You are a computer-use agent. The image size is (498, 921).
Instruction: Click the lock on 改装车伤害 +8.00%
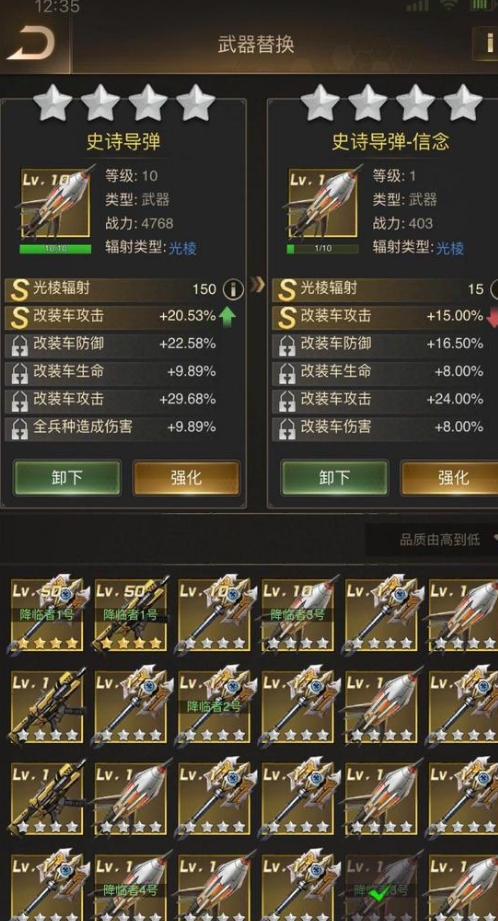[287, 428]
